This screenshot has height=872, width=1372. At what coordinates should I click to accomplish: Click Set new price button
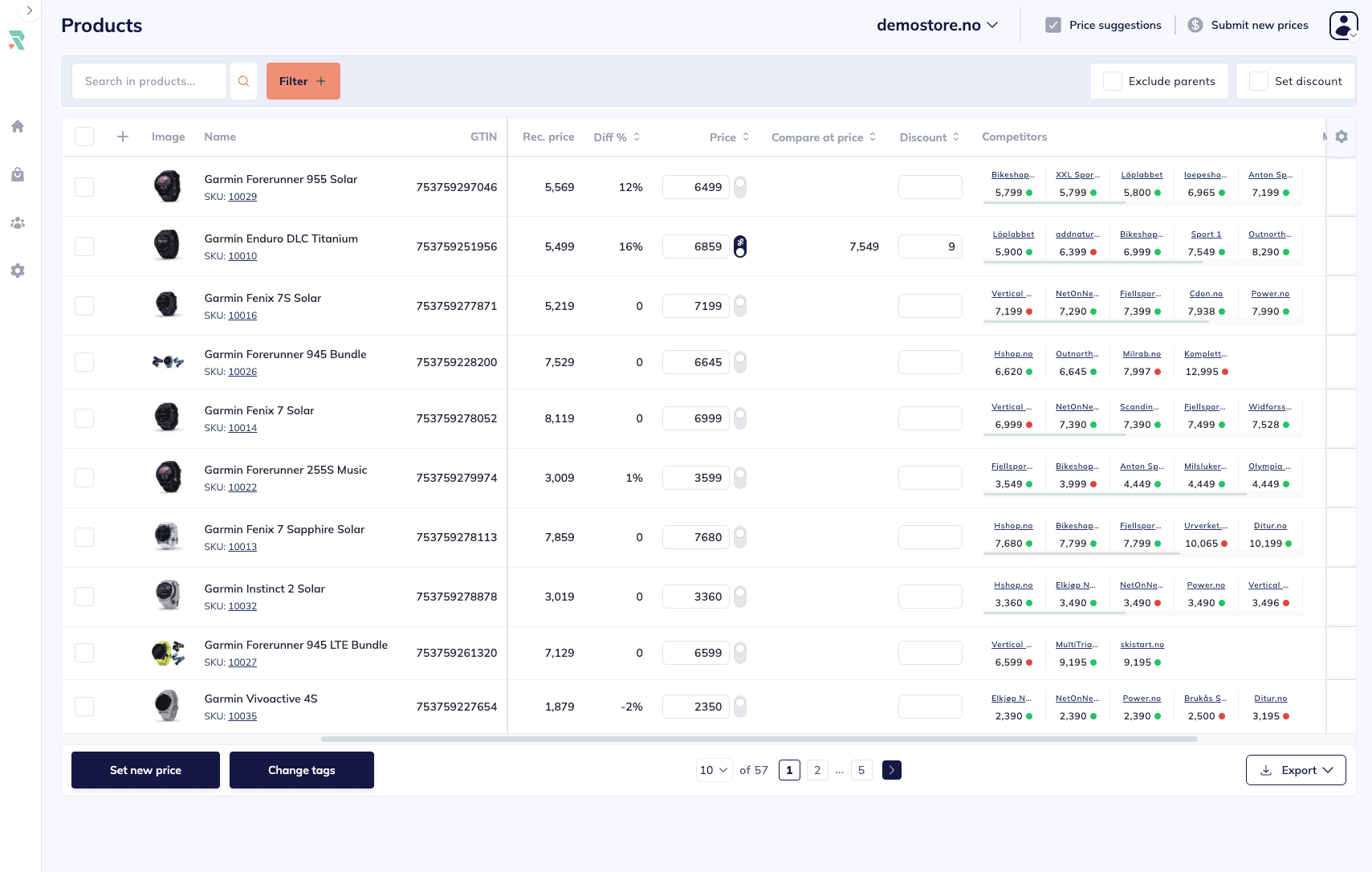145,770
